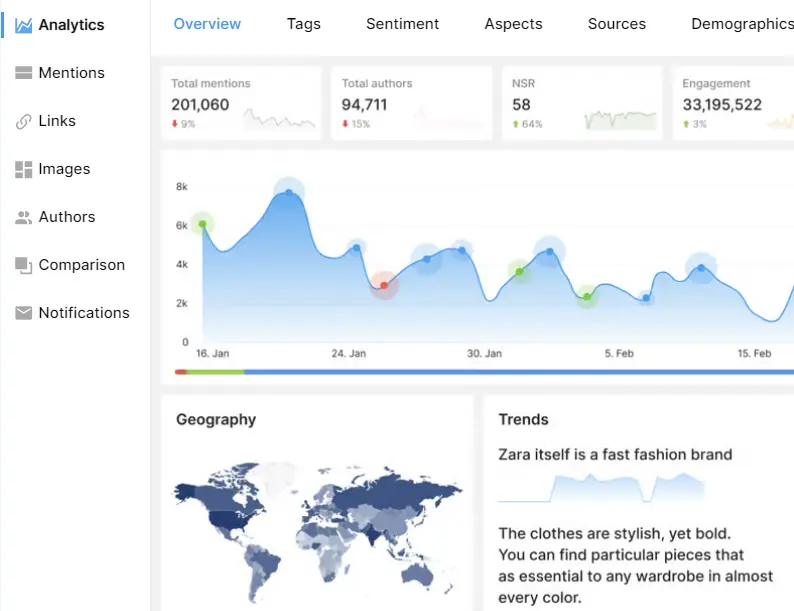
Task: Open the Demographics tab
Action: click(742, 24)
